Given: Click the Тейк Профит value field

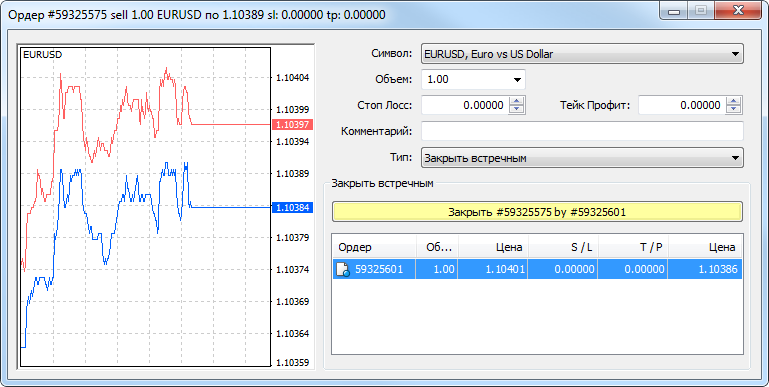Looking at the screenshot, I should (682, 105).
